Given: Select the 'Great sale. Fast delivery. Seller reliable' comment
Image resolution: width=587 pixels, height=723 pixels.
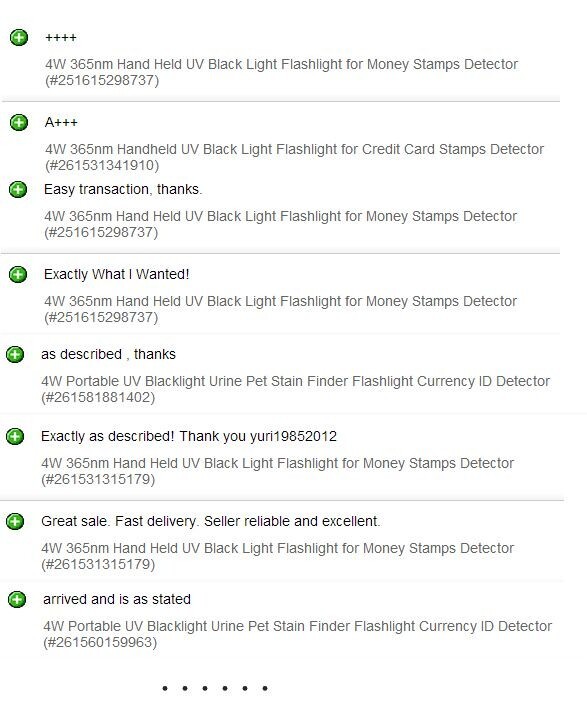Looking at the screenshot, I should click(211, 522).
